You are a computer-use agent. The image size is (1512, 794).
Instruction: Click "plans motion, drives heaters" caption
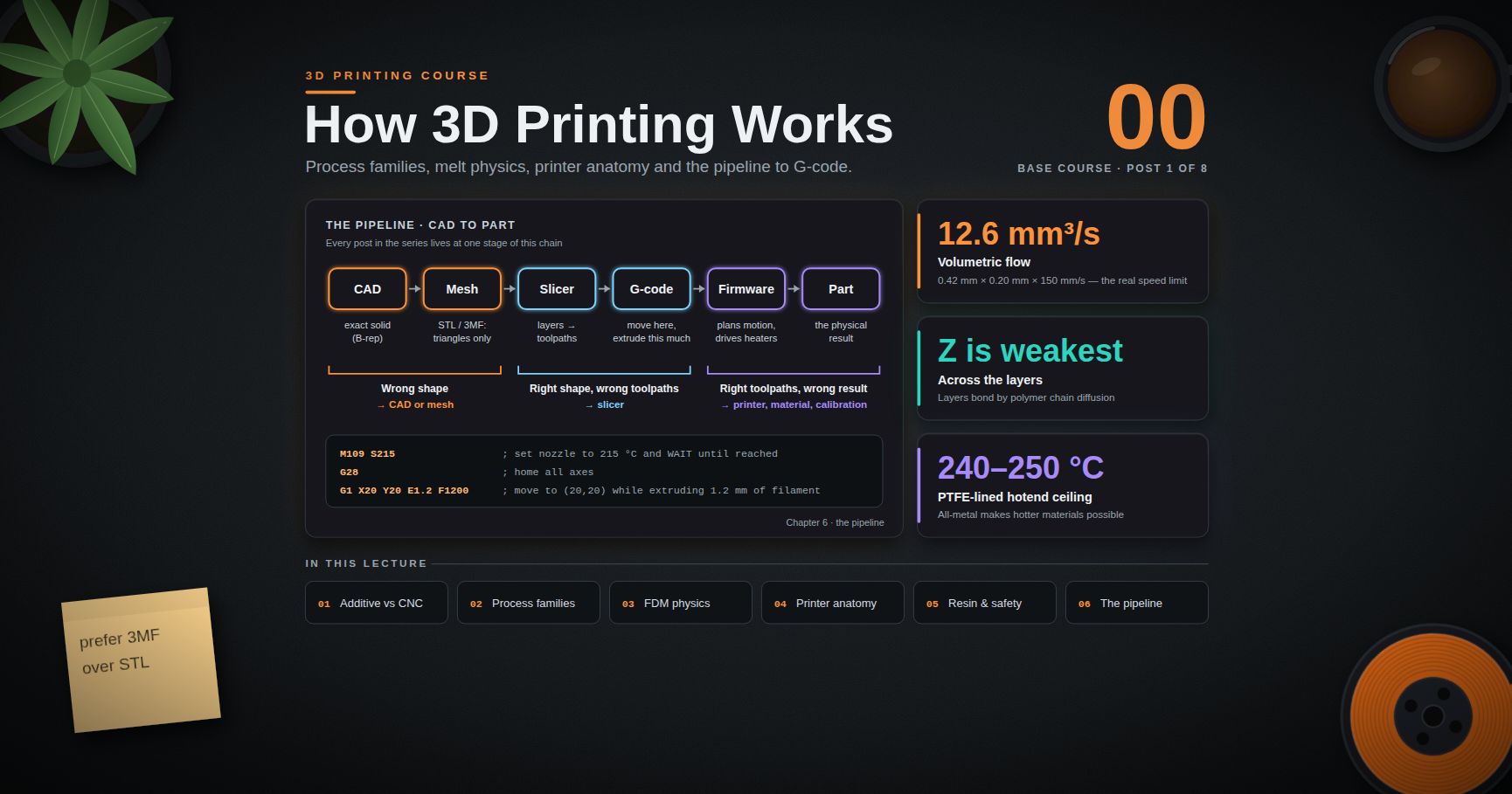click(x=746, y=332)
